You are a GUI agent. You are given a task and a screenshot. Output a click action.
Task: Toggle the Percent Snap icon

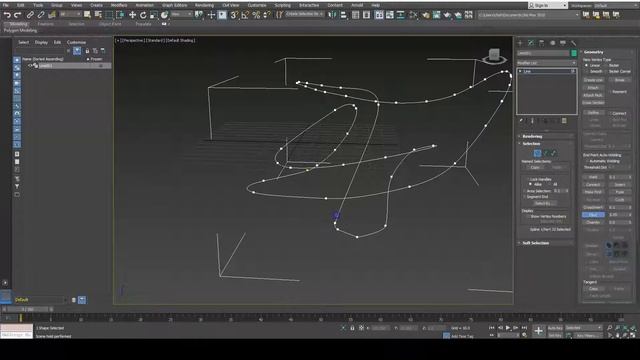click(256, 15)
